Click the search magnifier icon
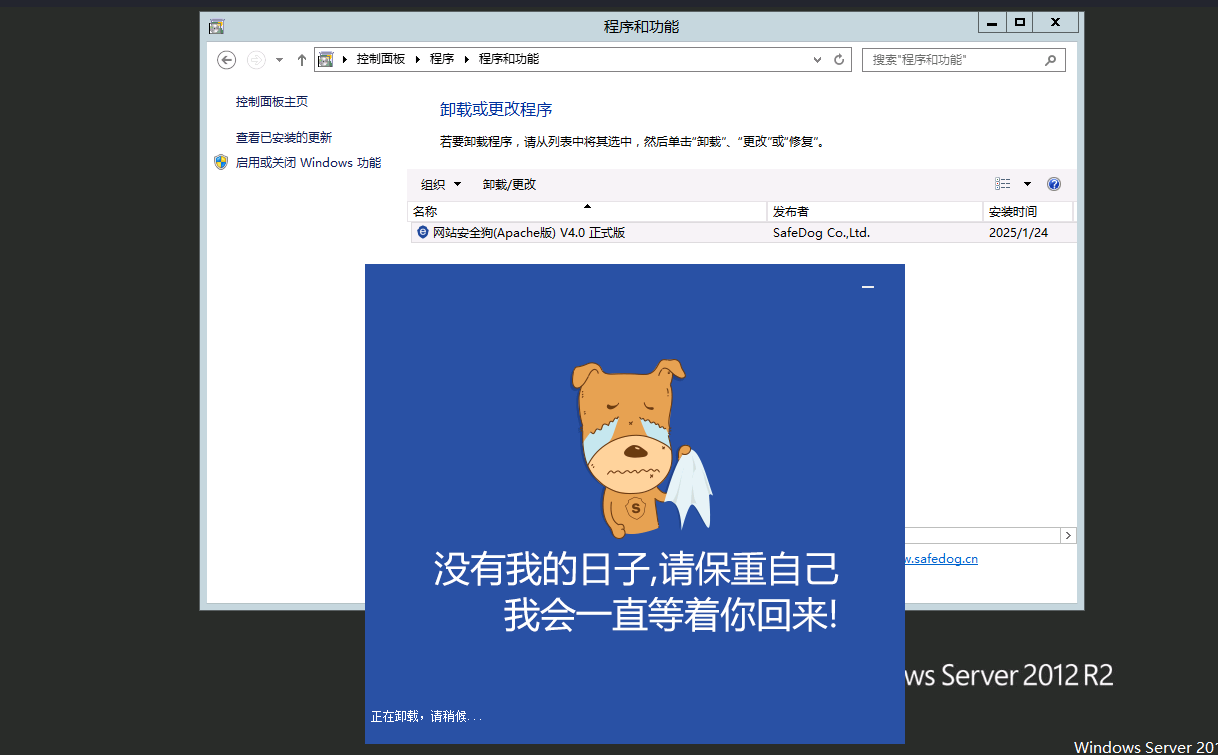1218x755 pixels. point(1050,60)
